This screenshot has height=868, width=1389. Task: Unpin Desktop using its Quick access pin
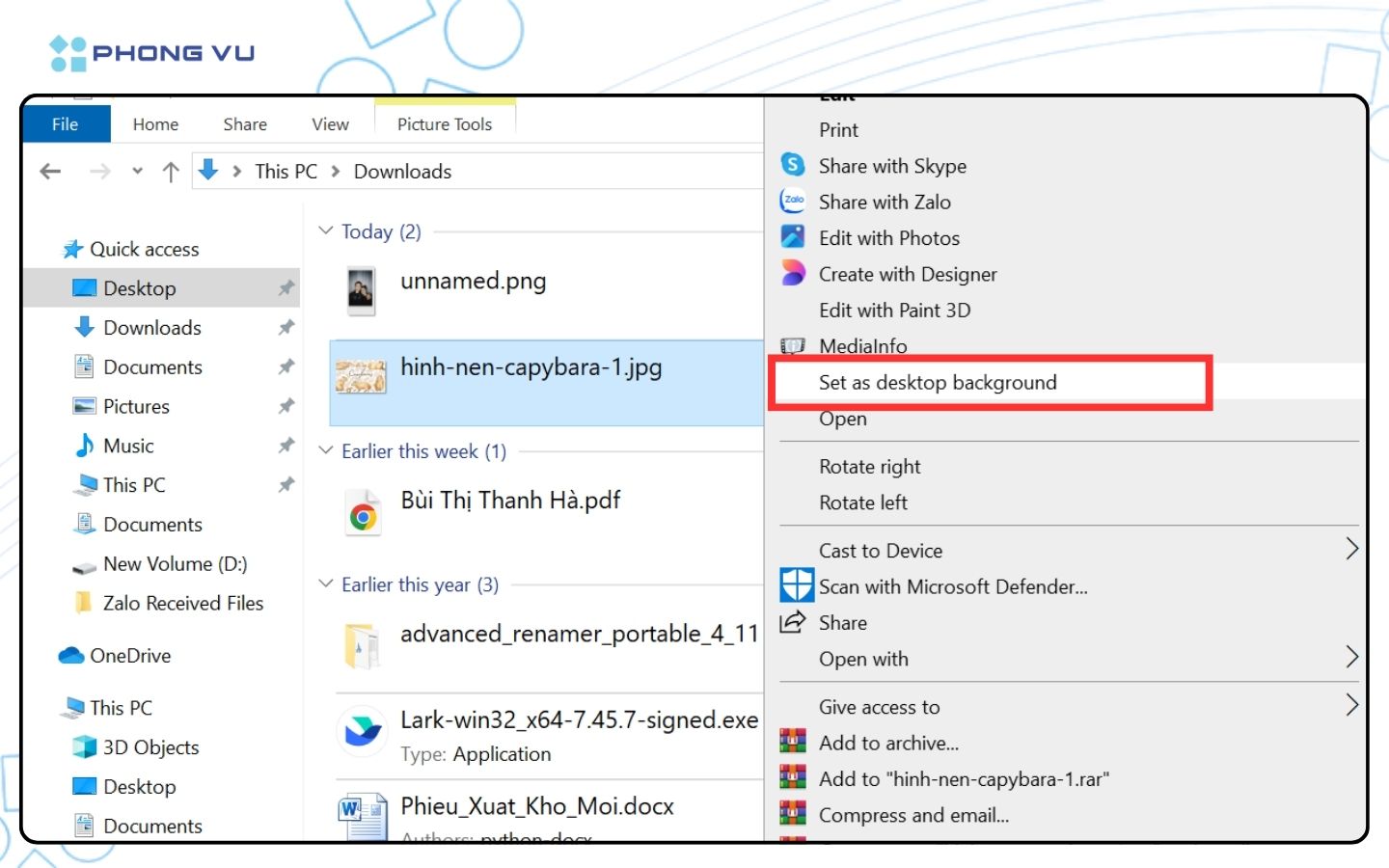286,288
